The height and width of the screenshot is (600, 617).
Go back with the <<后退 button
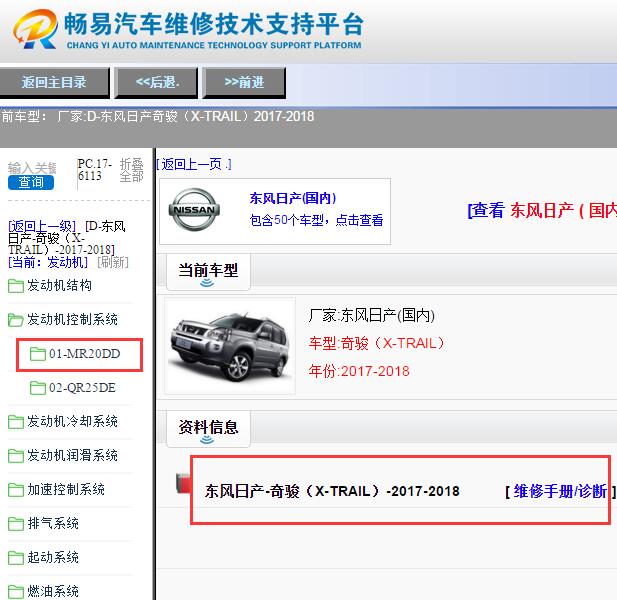pos(156,82)
